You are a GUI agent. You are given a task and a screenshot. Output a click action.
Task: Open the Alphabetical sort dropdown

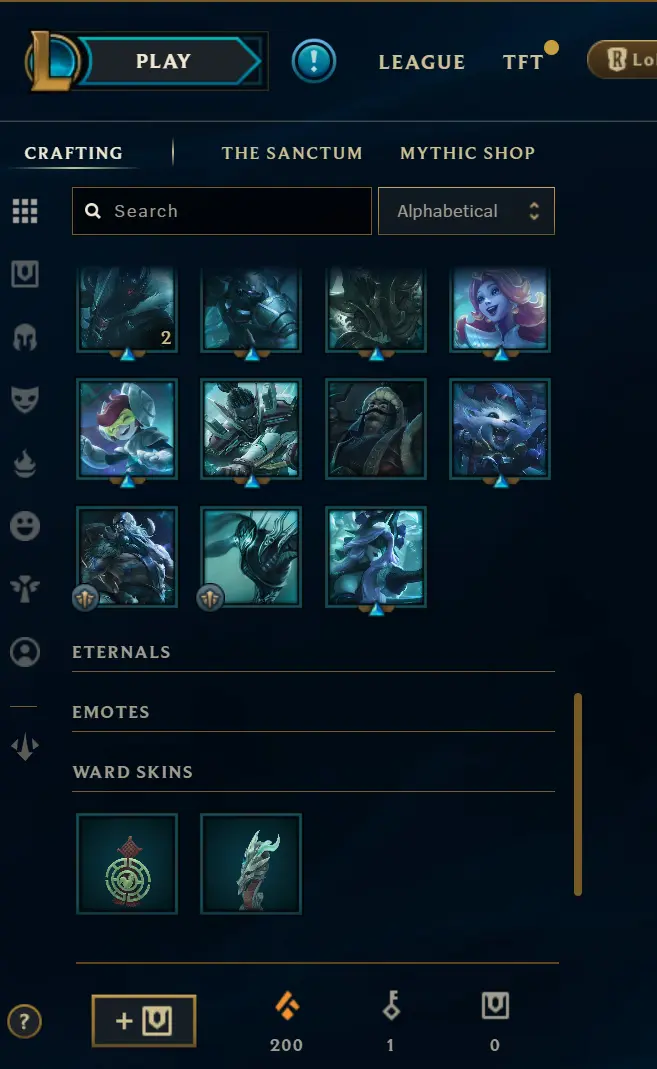466,211
